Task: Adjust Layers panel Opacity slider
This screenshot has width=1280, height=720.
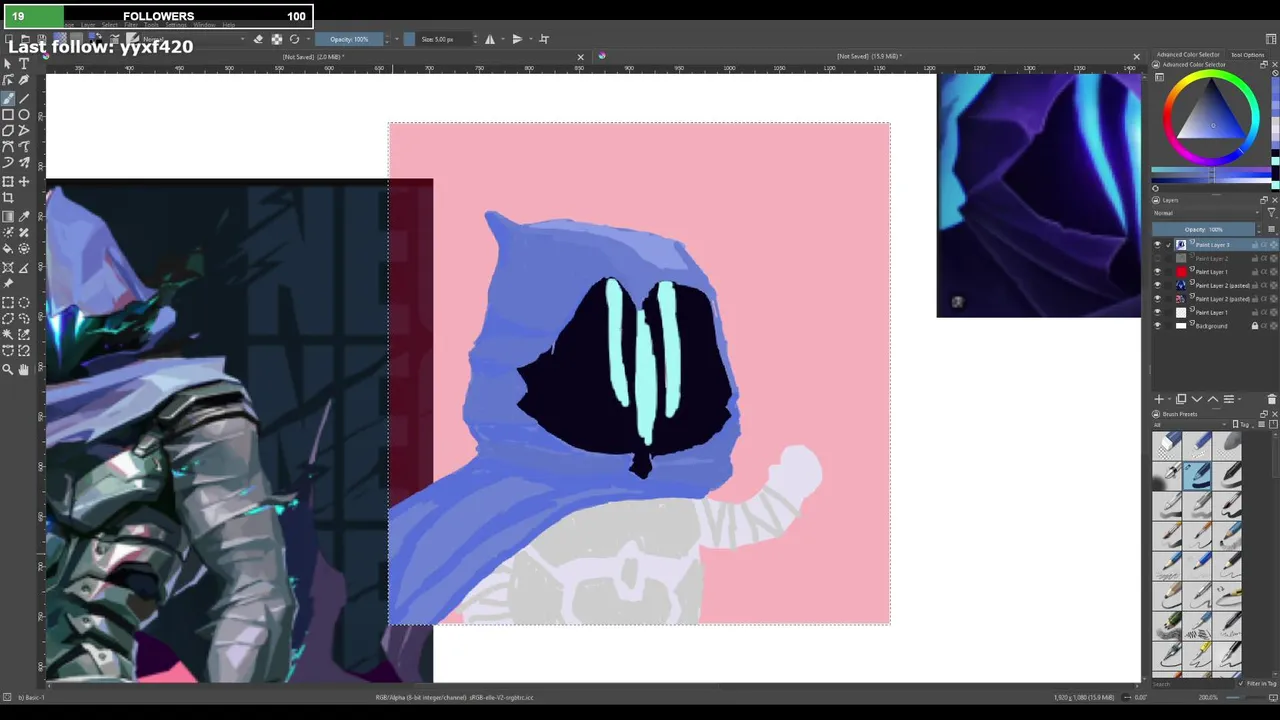Action: pos(1205,229)
